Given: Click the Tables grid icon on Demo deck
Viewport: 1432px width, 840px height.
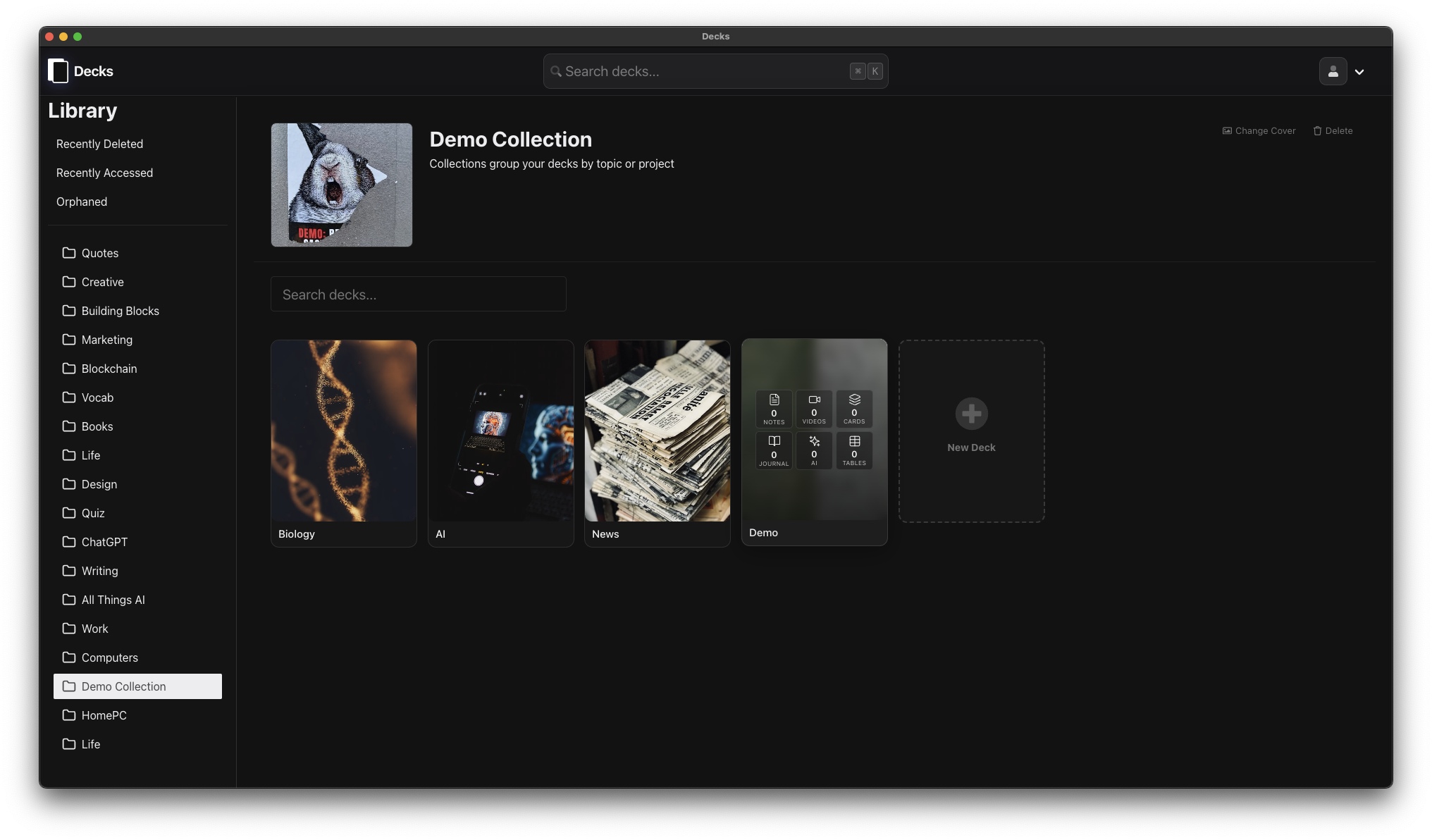Looking at the screenshot, I should pos(854,441).
